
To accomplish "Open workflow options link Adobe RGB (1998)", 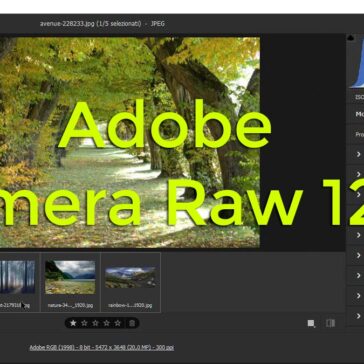I will tap(101, 347).
